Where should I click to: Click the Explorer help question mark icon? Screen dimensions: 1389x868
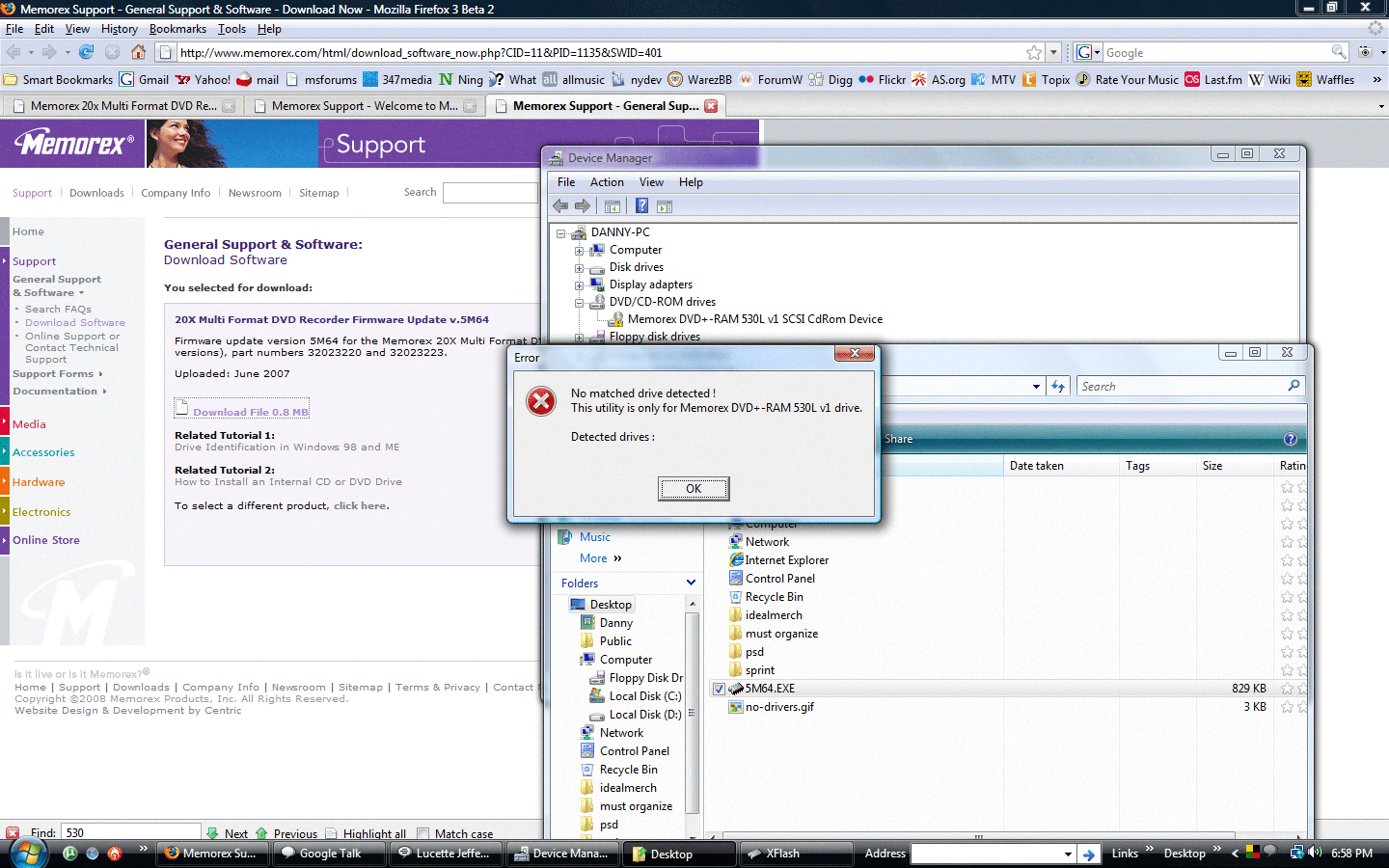pyautogui.click(x=1290, y=439)
